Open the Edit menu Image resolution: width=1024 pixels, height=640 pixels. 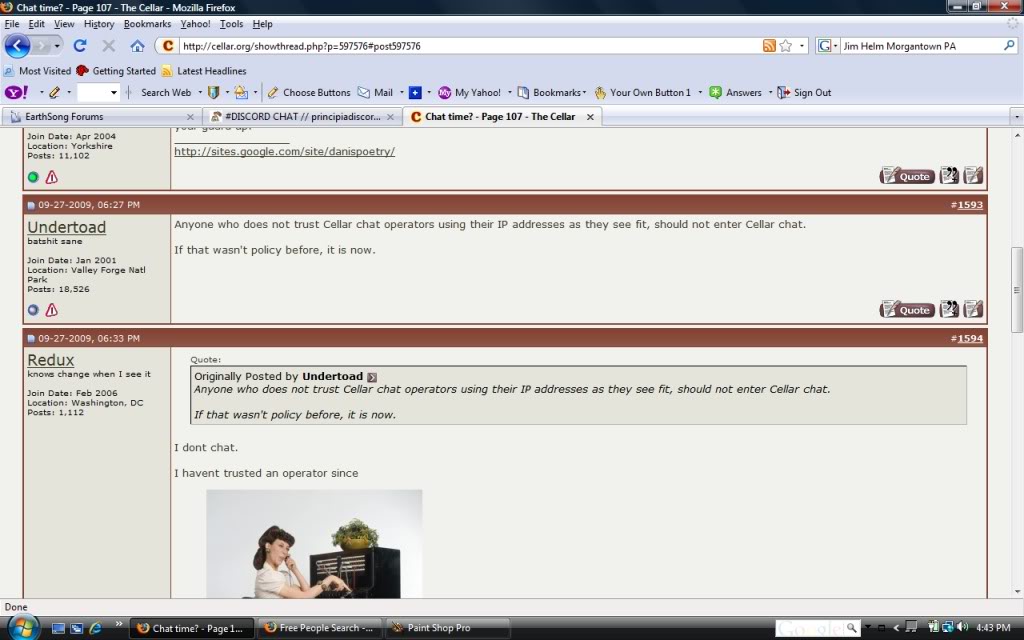click(36, 24)
